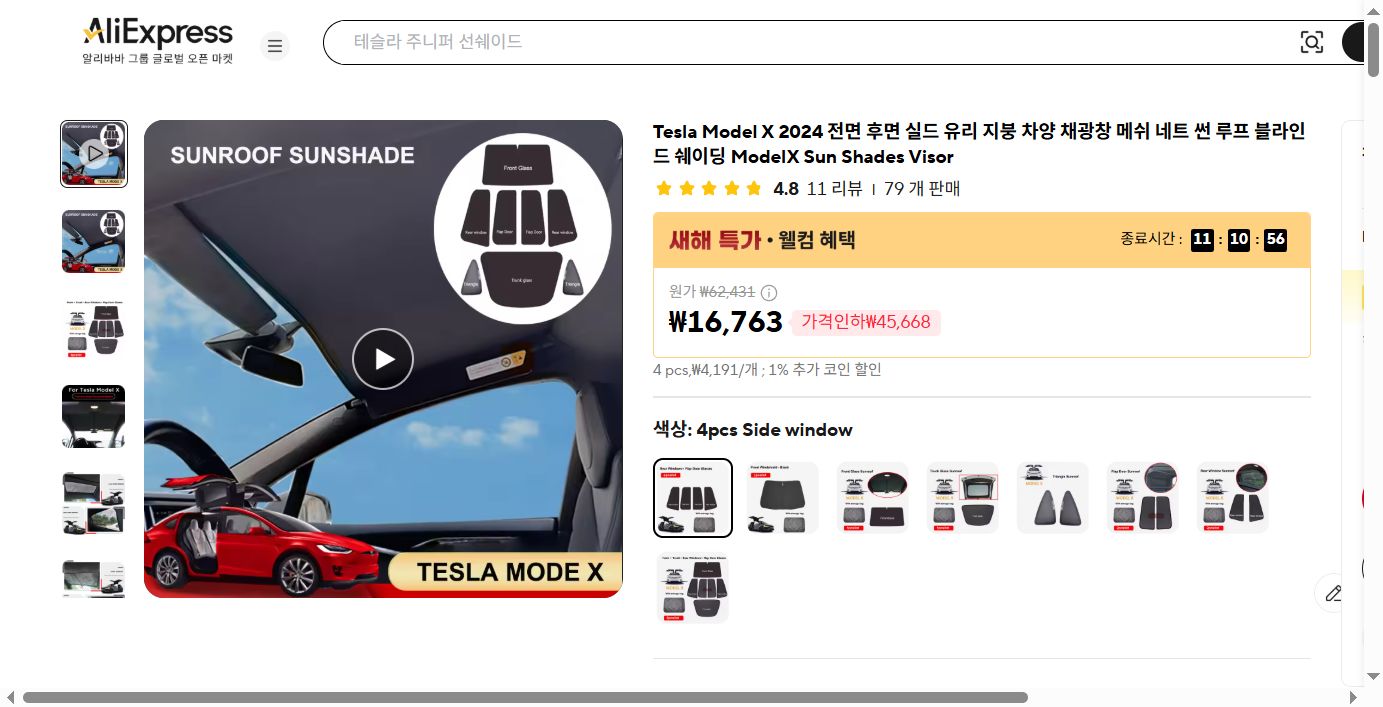Play the product video in main image
1383x707 pixels.
pos(383,359)
